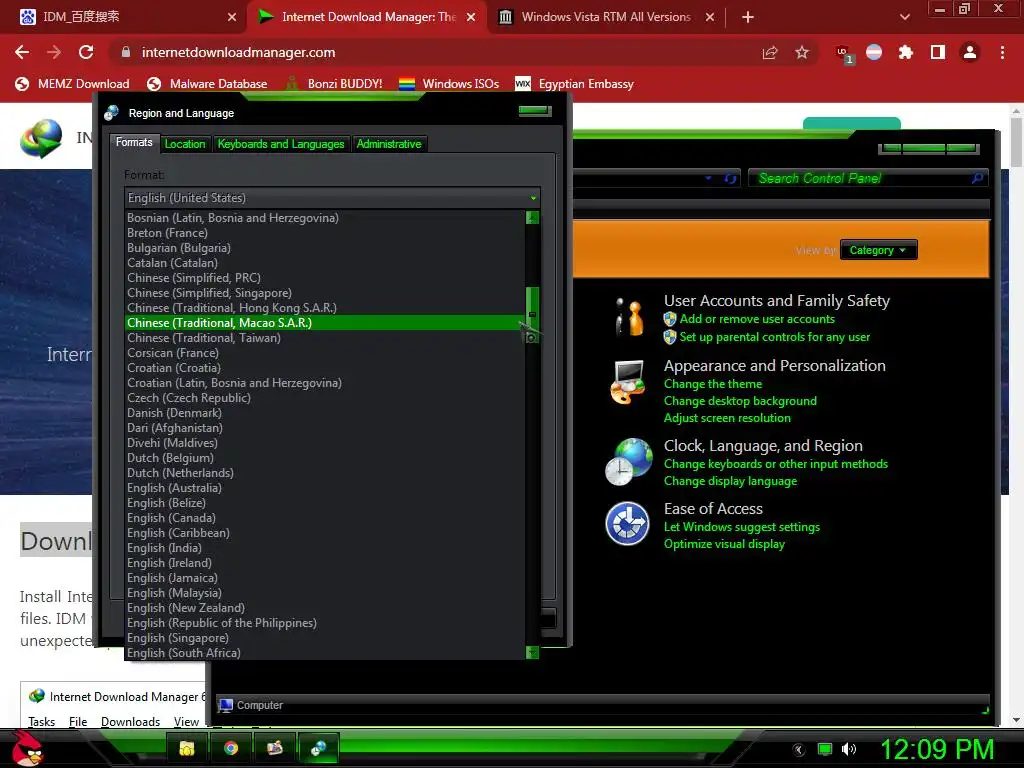
Task: Select Bulgarian (Bulgaria) format
Action: coord(325,248)
